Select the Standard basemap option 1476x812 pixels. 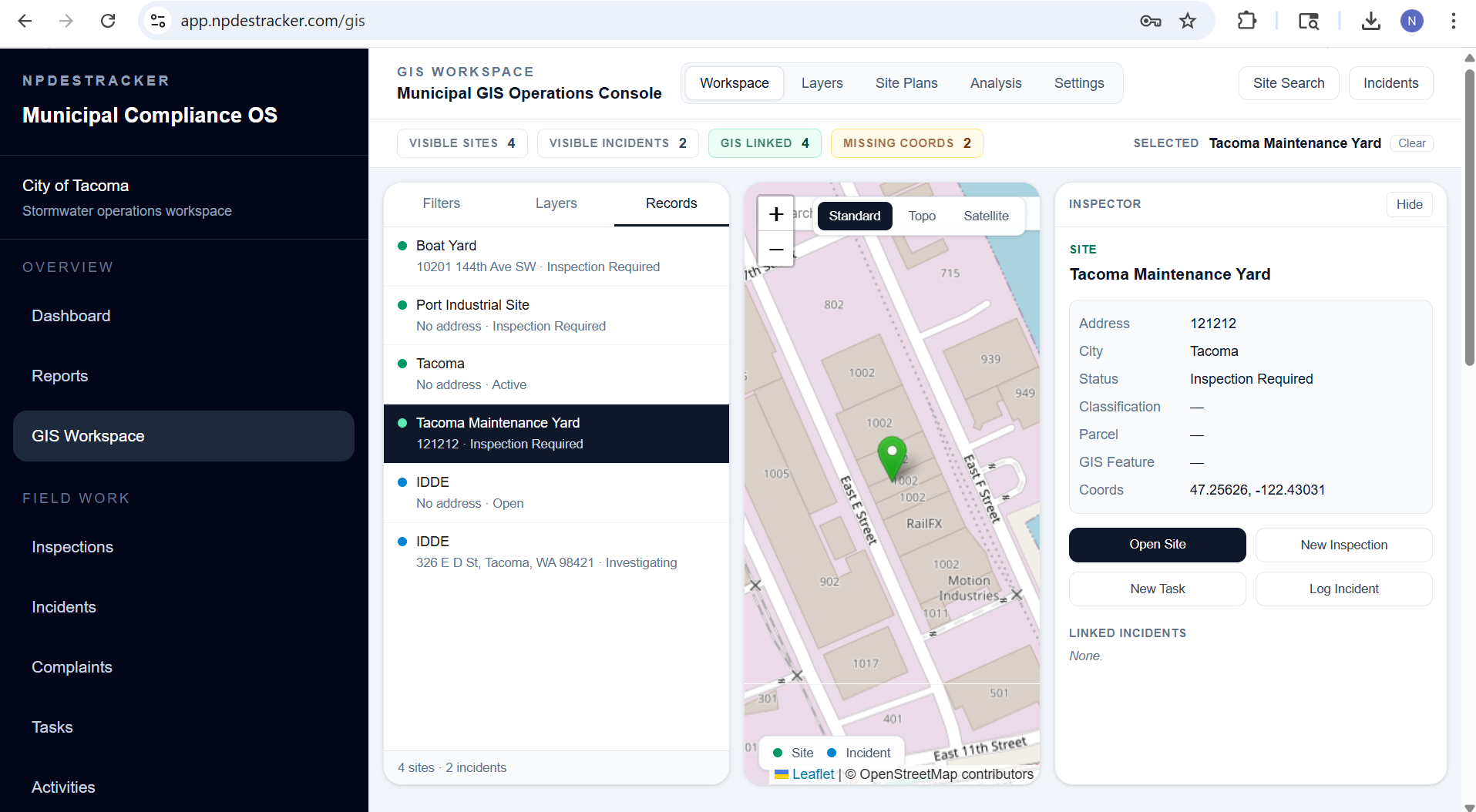(854, 216)
